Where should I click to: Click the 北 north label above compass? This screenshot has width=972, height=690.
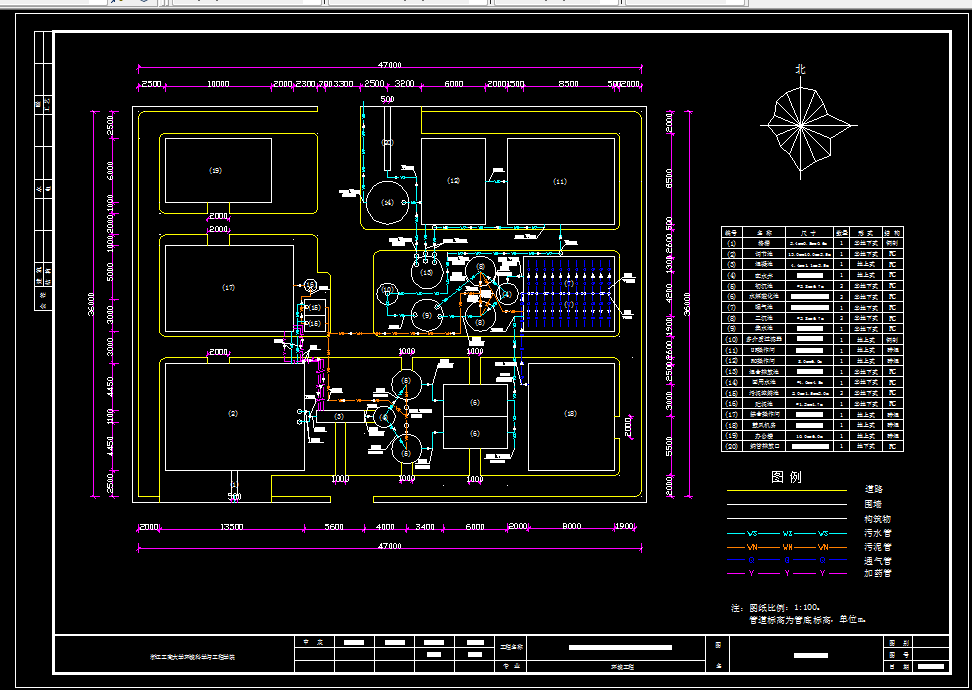tap(801, 69)
